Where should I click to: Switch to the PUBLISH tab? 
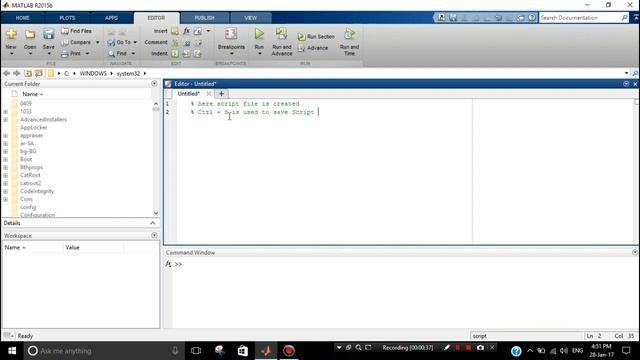[204, 18]
